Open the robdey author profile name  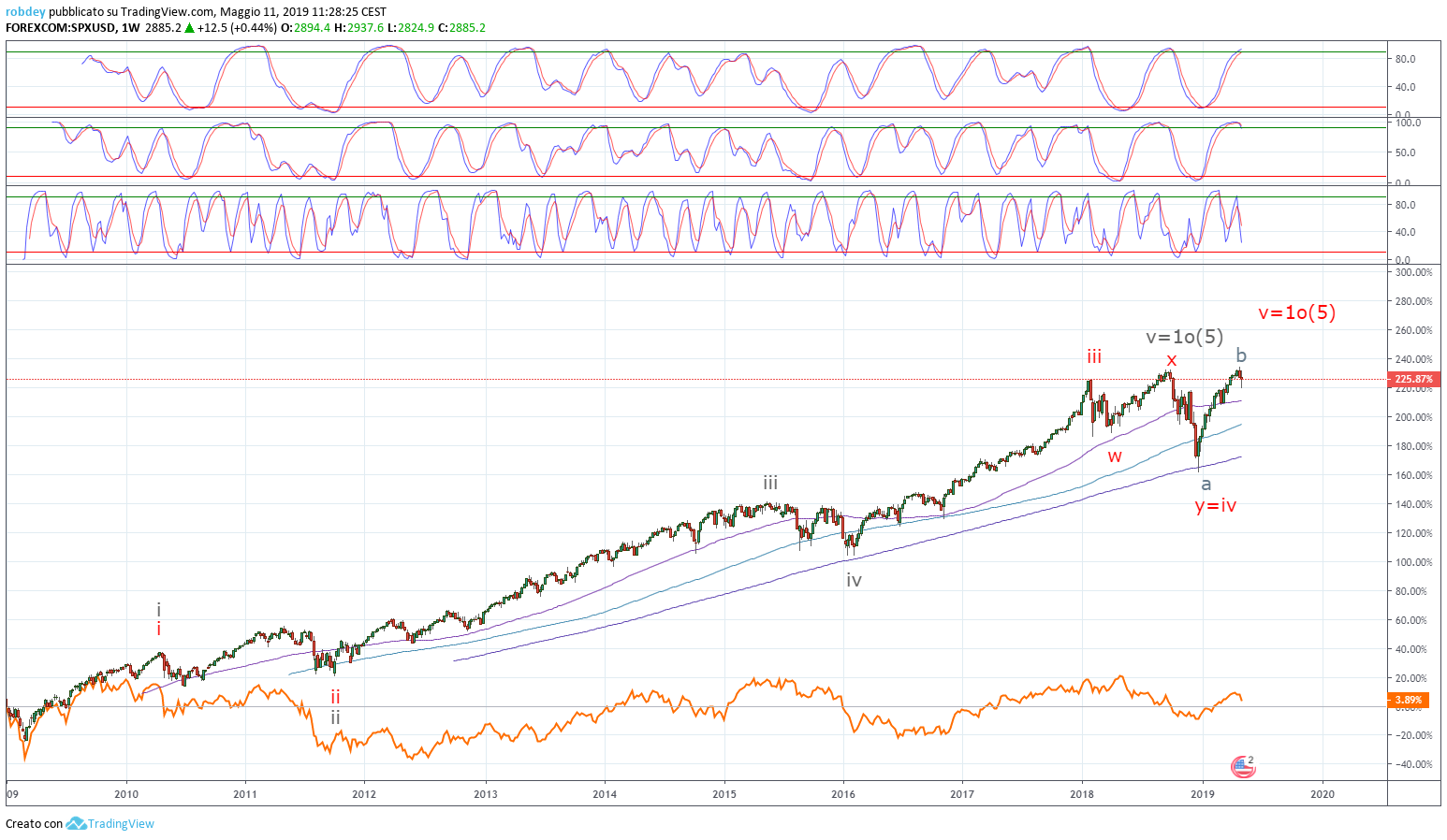click(x=24, y=12)
